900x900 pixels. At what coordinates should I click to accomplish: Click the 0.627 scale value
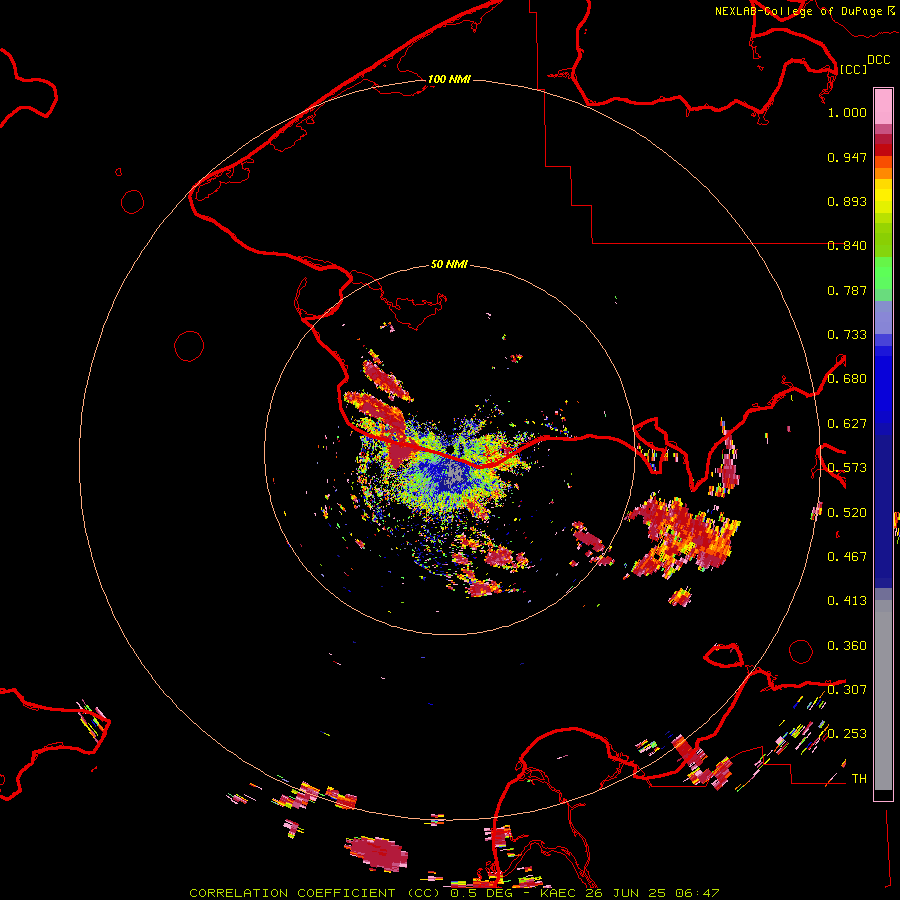(x=847, y=424)
